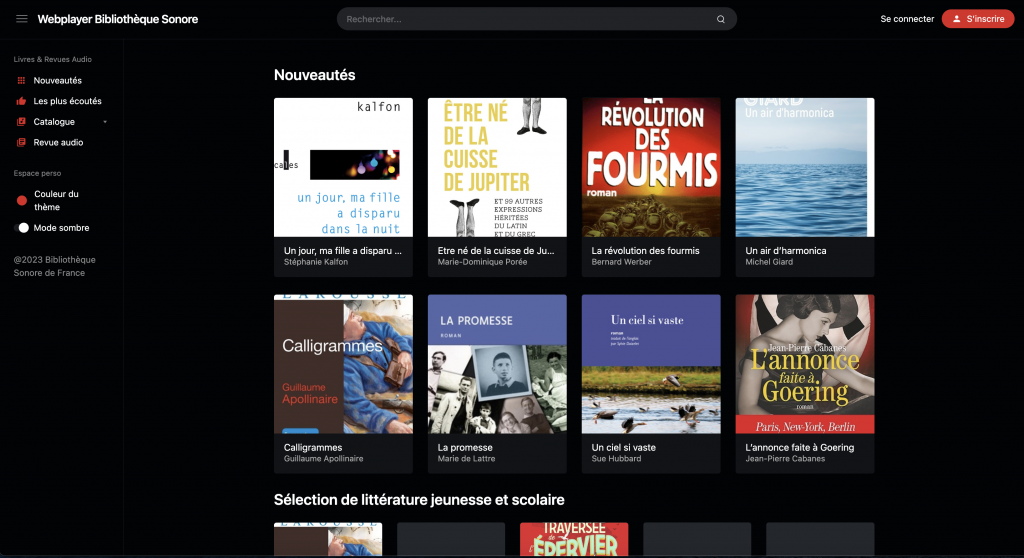The height and width of the screenshot is (558, 1024).
Task: Click author name Michel Giard
Action: [x=769, y=262]
